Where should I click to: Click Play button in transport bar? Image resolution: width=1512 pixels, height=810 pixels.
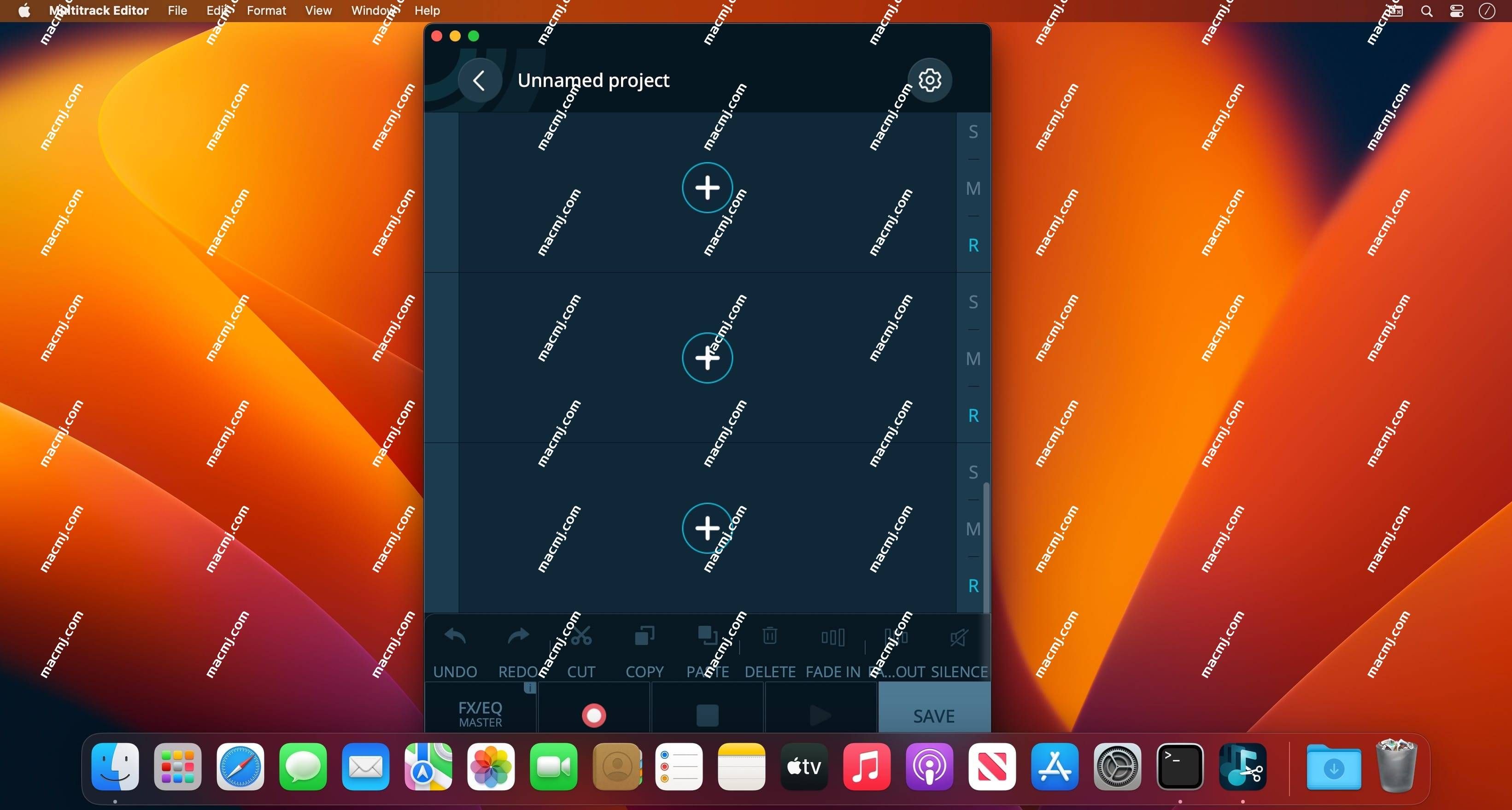(820, 714)
